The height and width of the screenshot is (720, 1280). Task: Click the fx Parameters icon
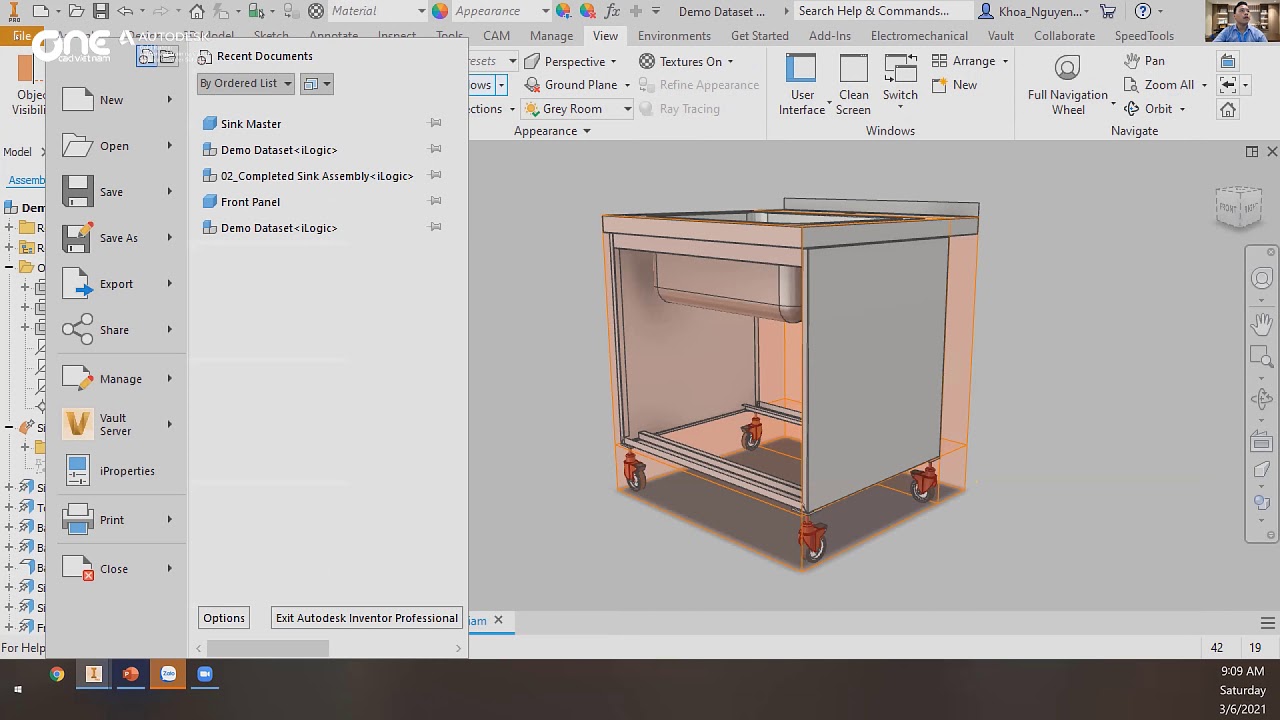coord(611,11)
